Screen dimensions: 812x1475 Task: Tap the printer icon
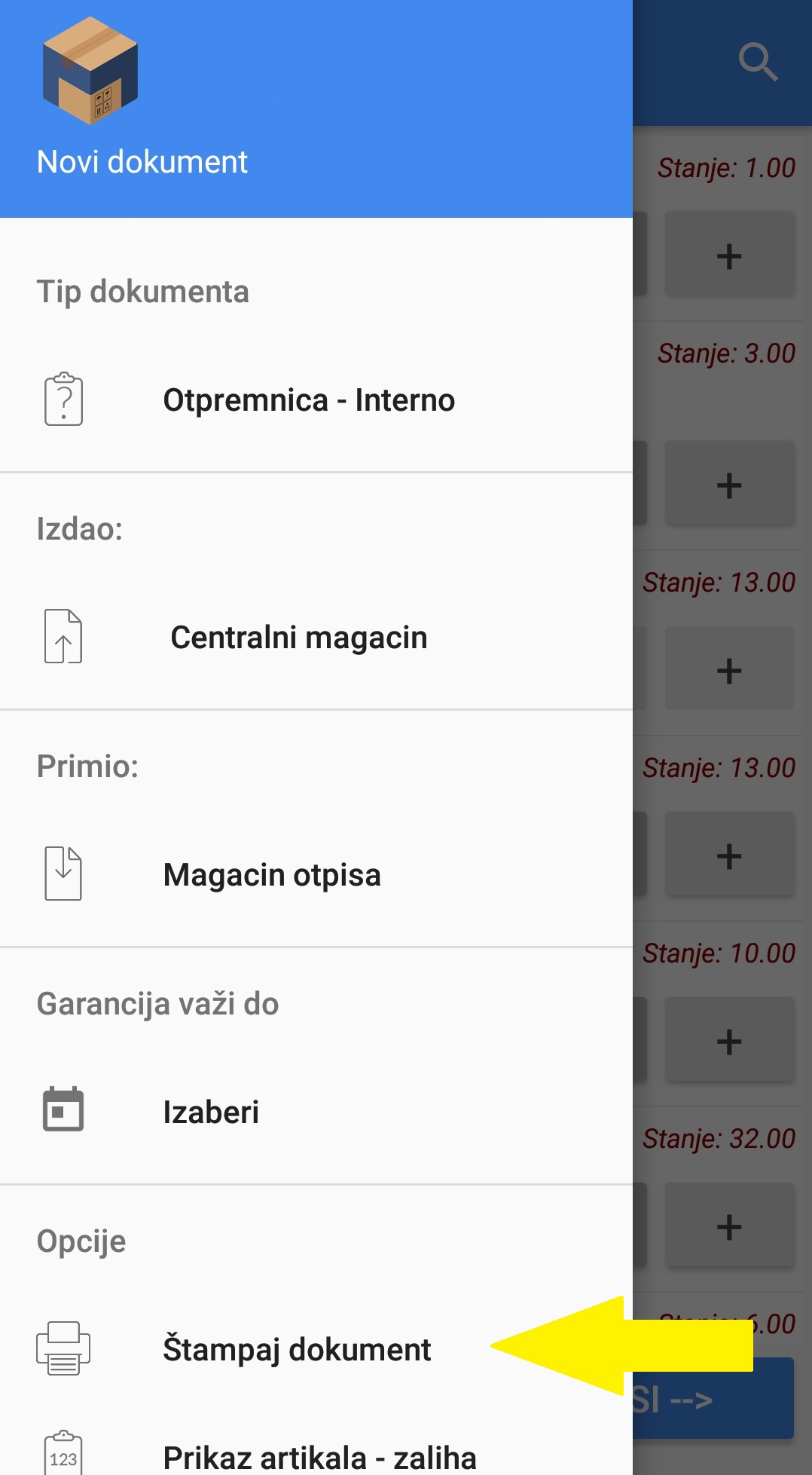[x=63, y=1348]
